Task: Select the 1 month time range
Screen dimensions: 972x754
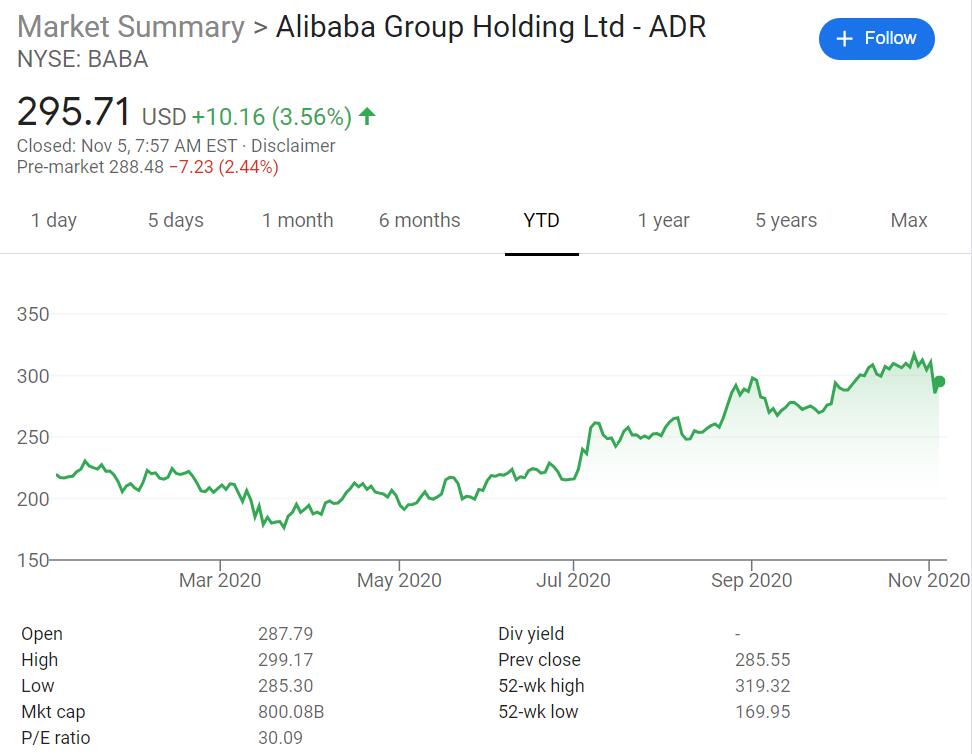Action: coord(297,220)
